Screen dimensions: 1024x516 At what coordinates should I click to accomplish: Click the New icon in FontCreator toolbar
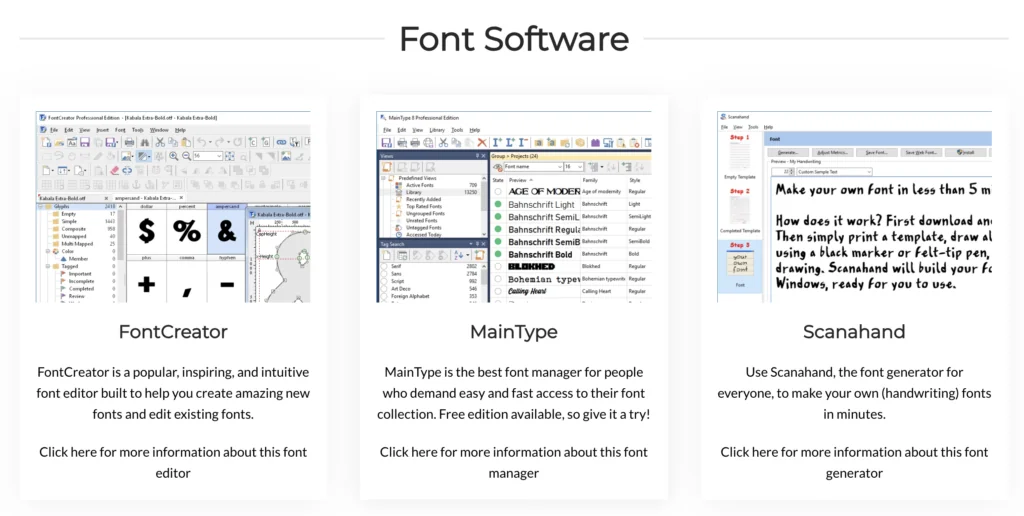[46, 142]
